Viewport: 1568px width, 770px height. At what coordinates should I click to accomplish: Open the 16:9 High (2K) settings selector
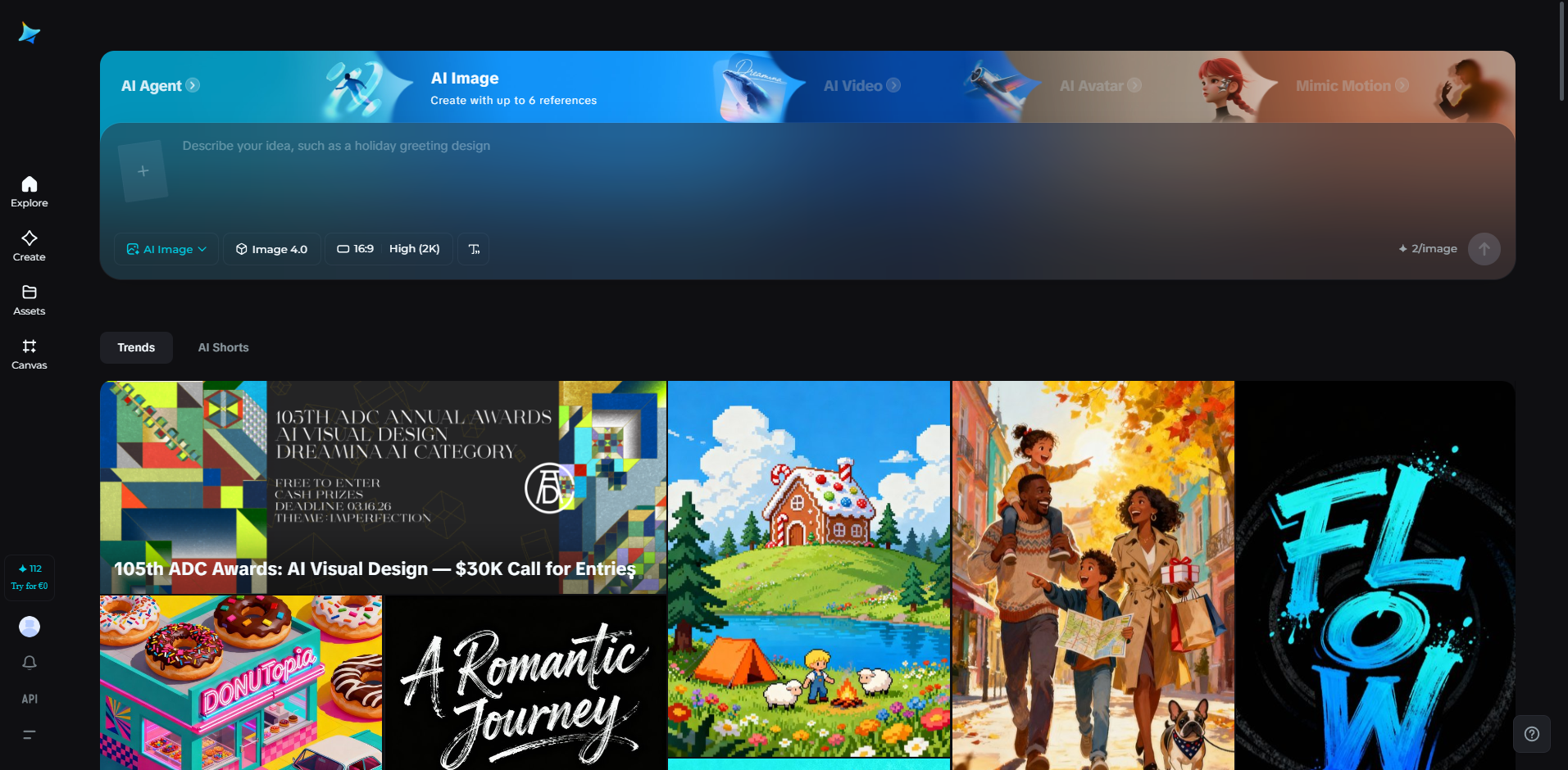click(x=389, y=249)
